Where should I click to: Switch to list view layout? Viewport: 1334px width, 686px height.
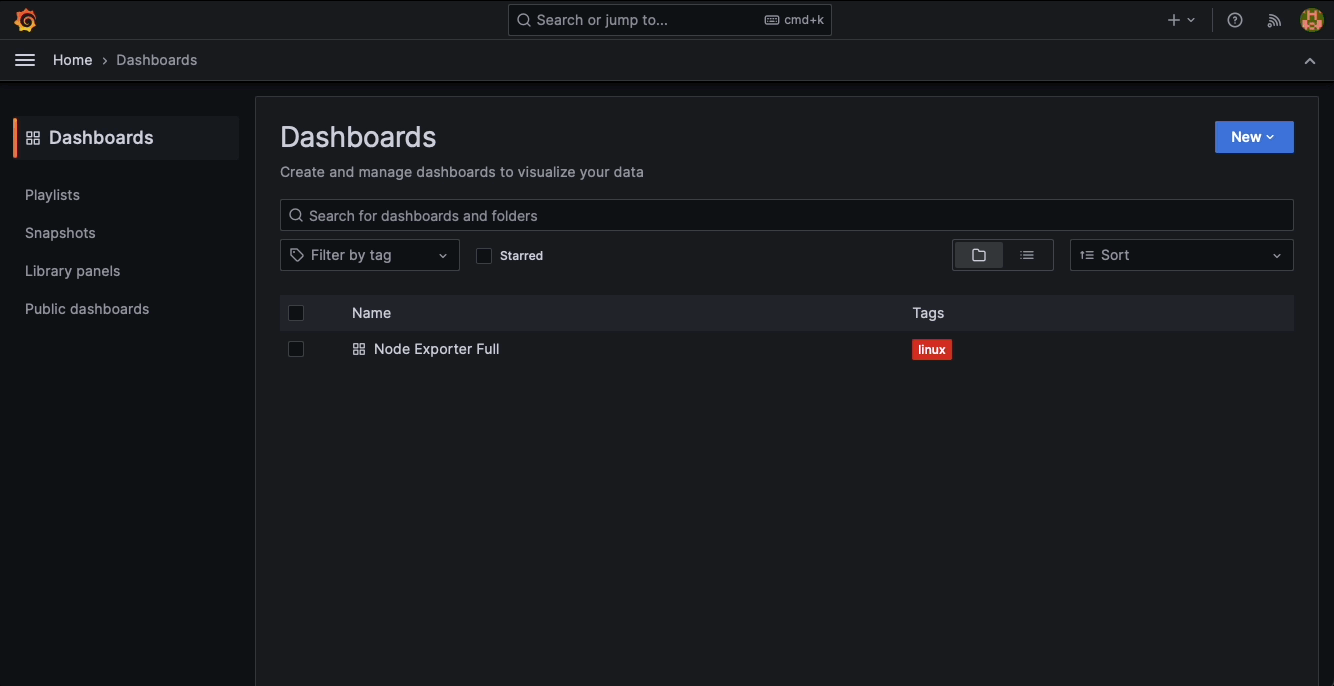pyautogui.click(x=1027, y=255)
